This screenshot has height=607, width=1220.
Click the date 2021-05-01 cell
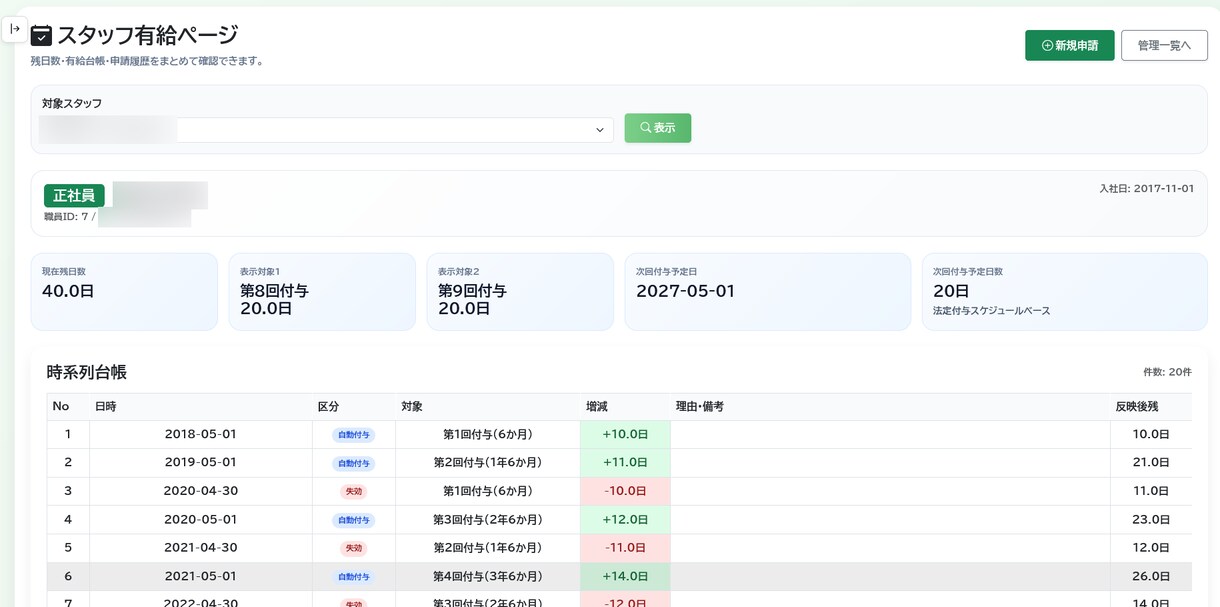coord(201,576)
